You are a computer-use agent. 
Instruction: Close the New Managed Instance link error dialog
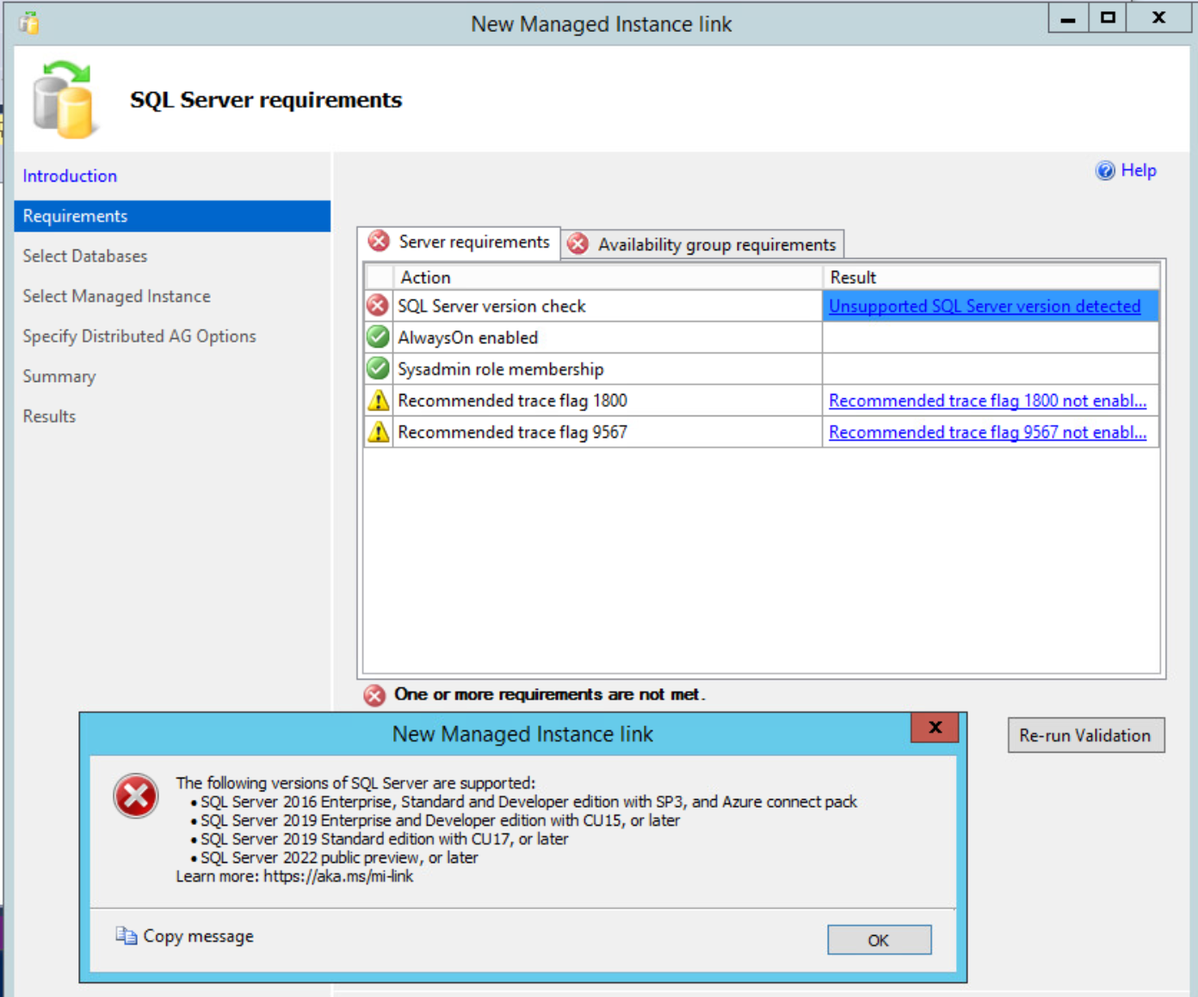point(934,727)
